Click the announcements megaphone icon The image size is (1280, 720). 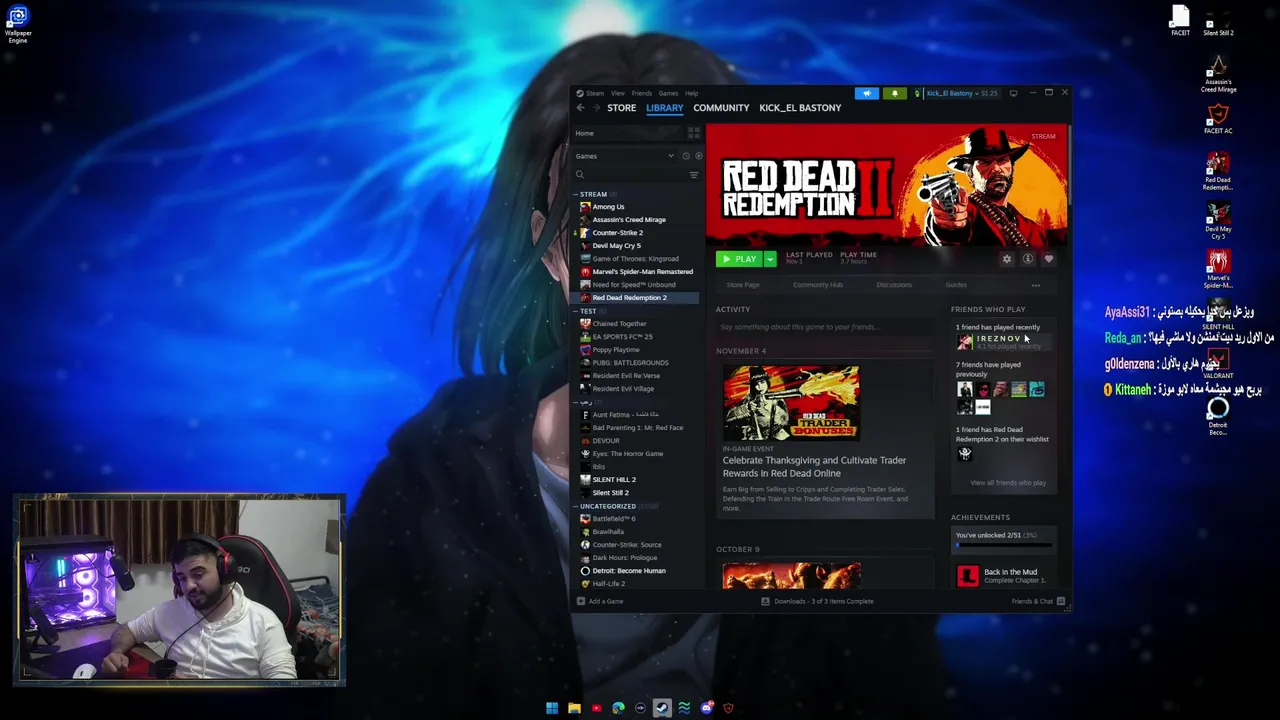tap(867, 93)
